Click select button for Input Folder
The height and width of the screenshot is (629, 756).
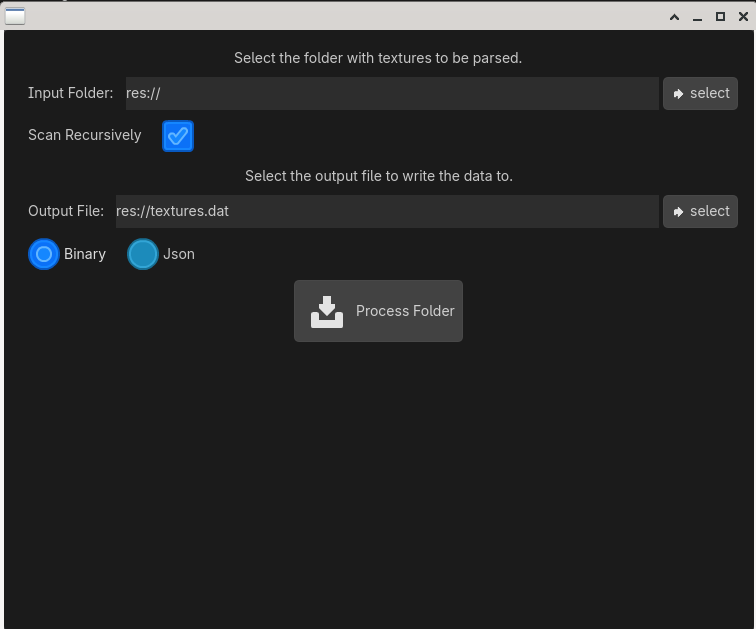[700, 93]
